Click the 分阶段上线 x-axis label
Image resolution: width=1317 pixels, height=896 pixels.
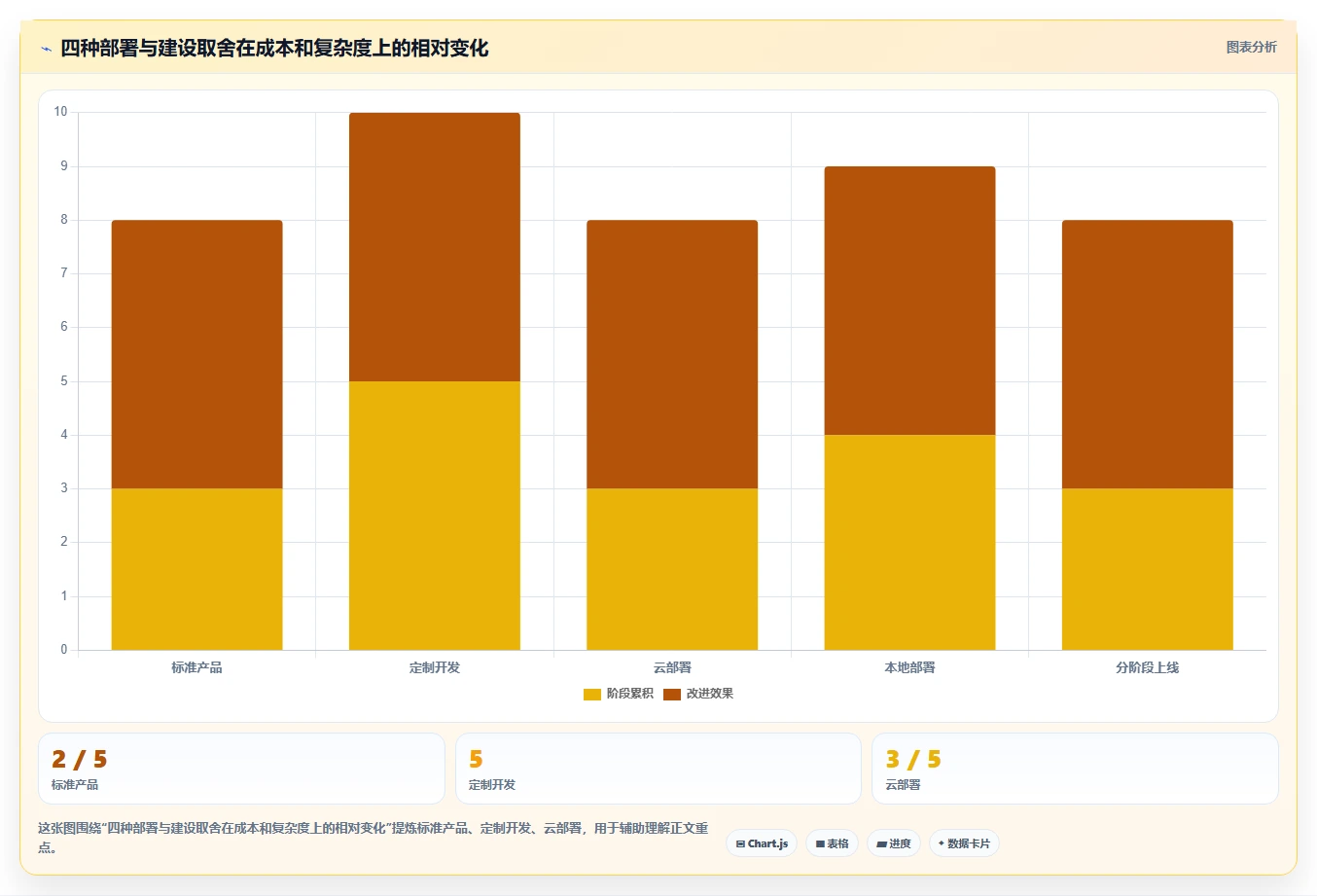[x=1148, y=667]
